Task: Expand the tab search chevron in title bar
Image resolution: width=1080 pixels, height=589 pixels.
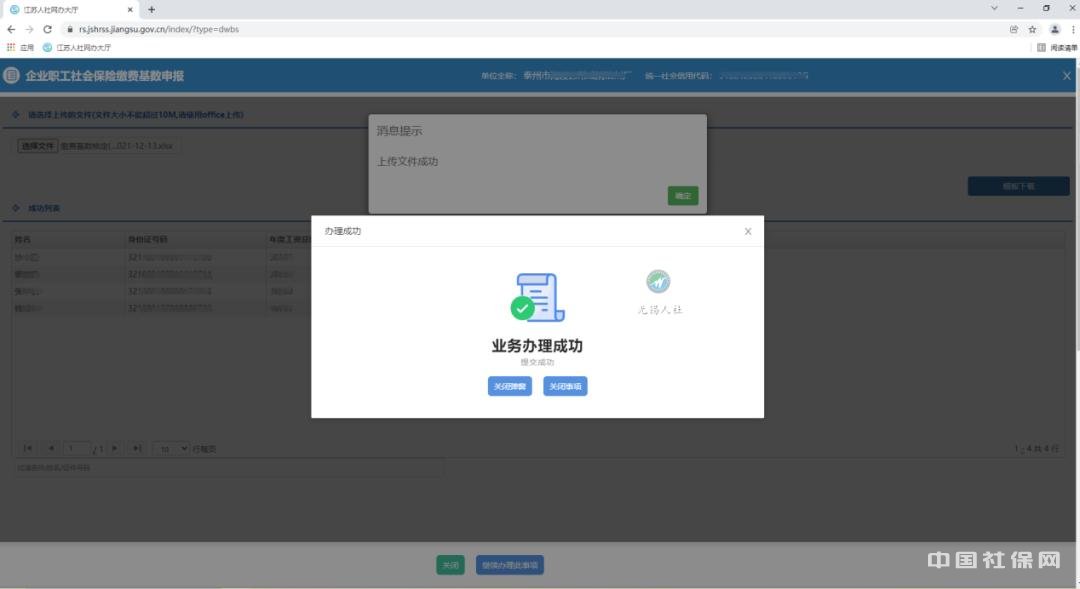Action: click(994, 8)
